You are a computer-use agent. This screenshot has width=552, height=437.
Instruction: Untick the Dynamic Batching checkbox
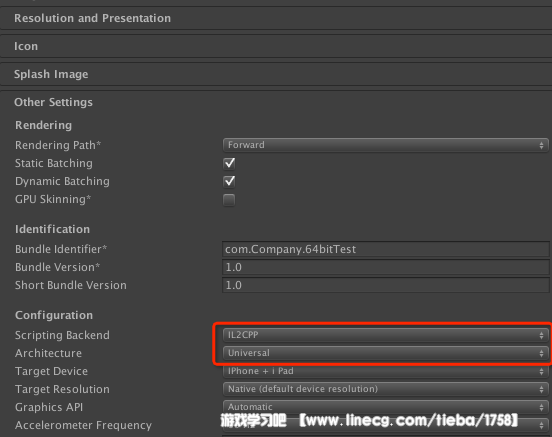[x=229, y=181]
